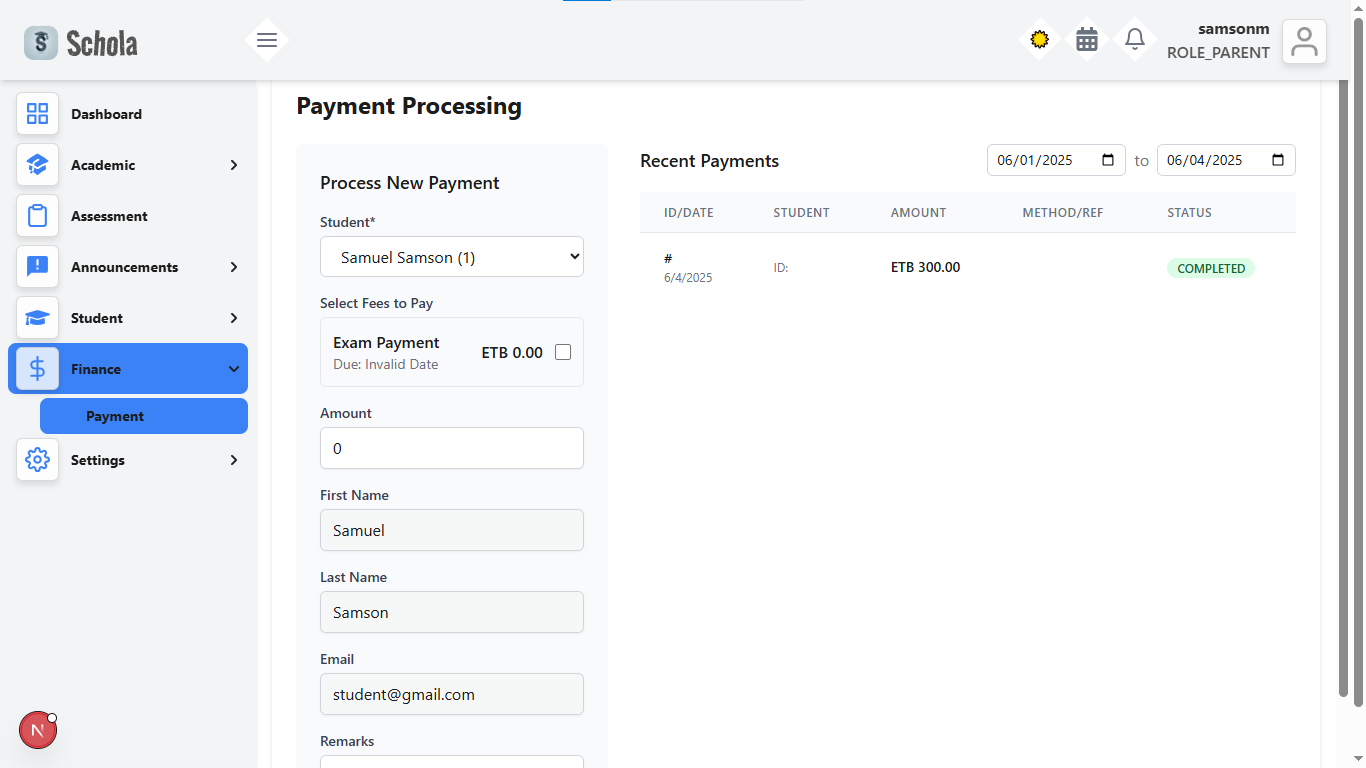Open the user profile icon
Screen dimensions: 1366x768
click(x=1304, y=41)
